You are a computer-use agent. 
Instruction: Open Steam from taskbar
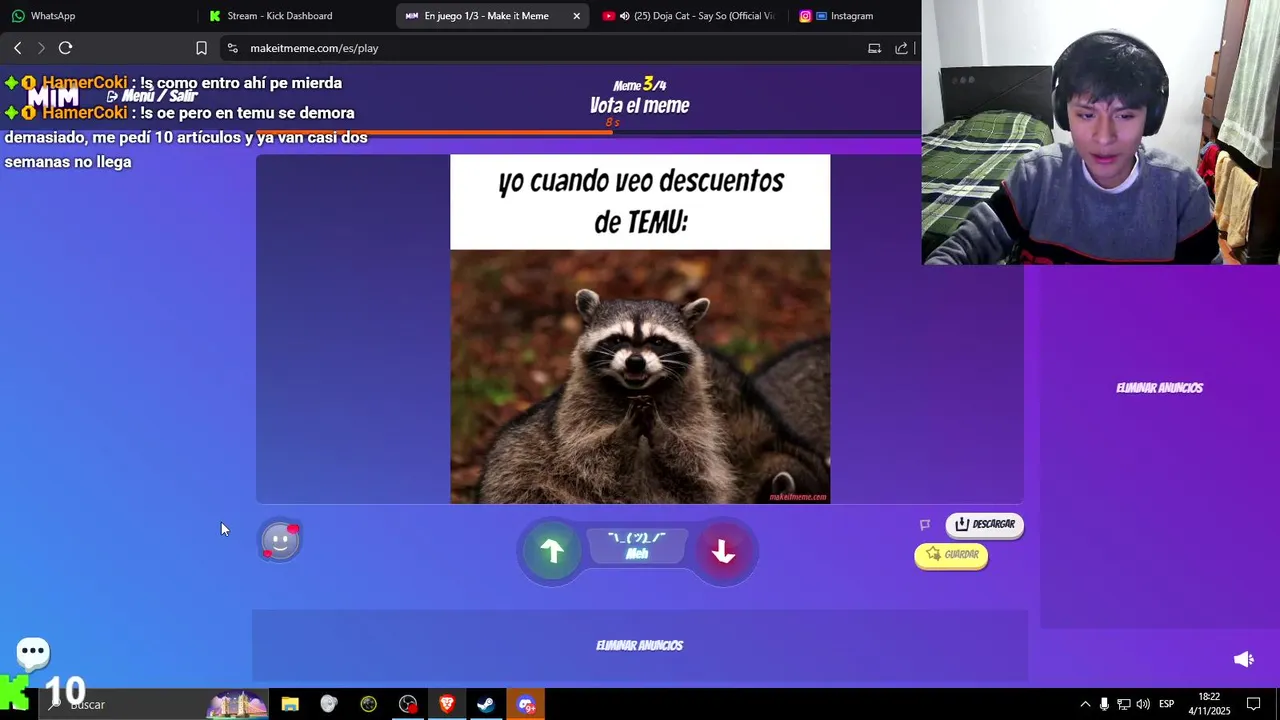click(x=486, y=704)
